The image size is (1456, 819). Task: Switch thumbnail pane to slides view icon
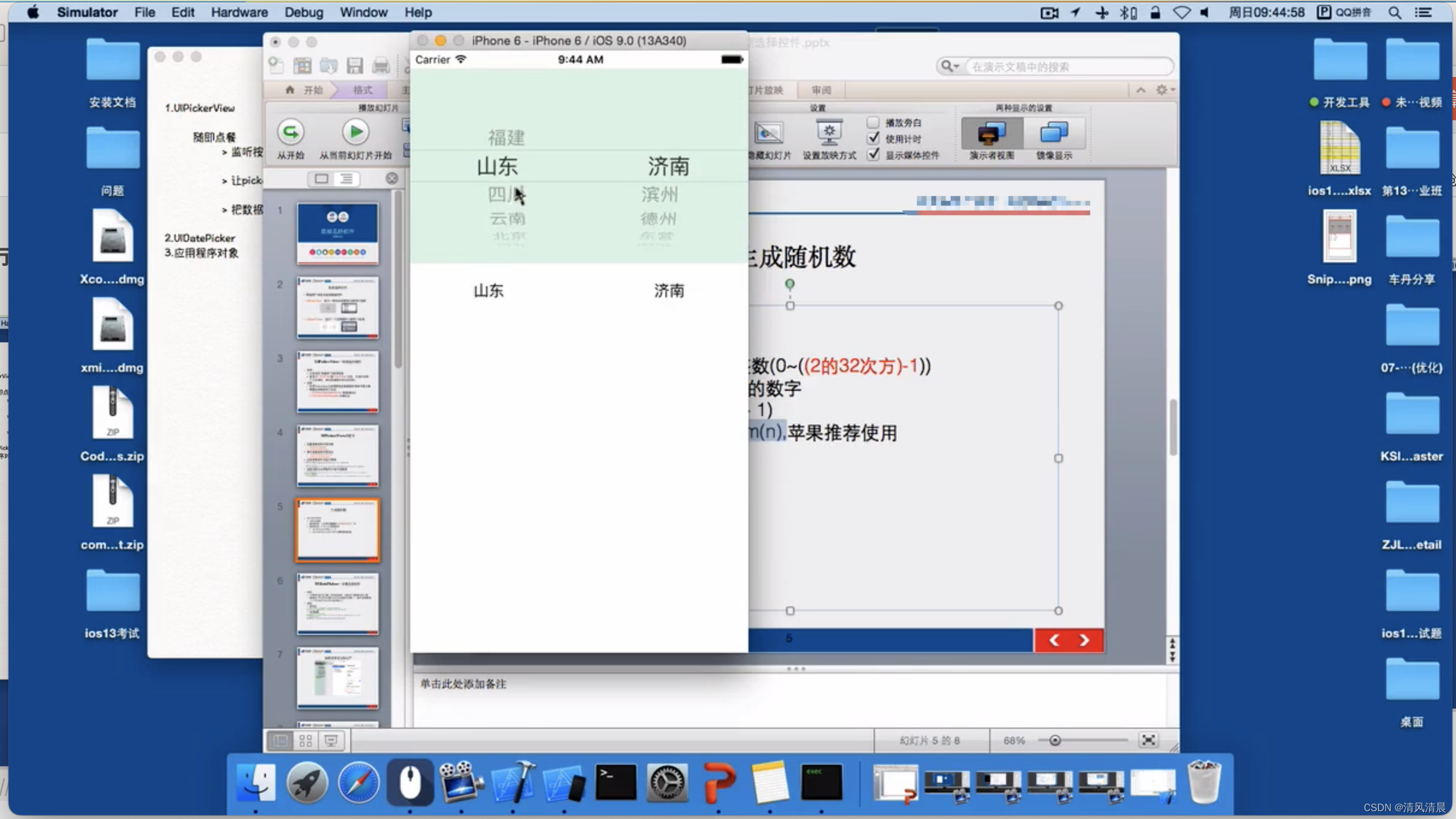click(322, 179)
